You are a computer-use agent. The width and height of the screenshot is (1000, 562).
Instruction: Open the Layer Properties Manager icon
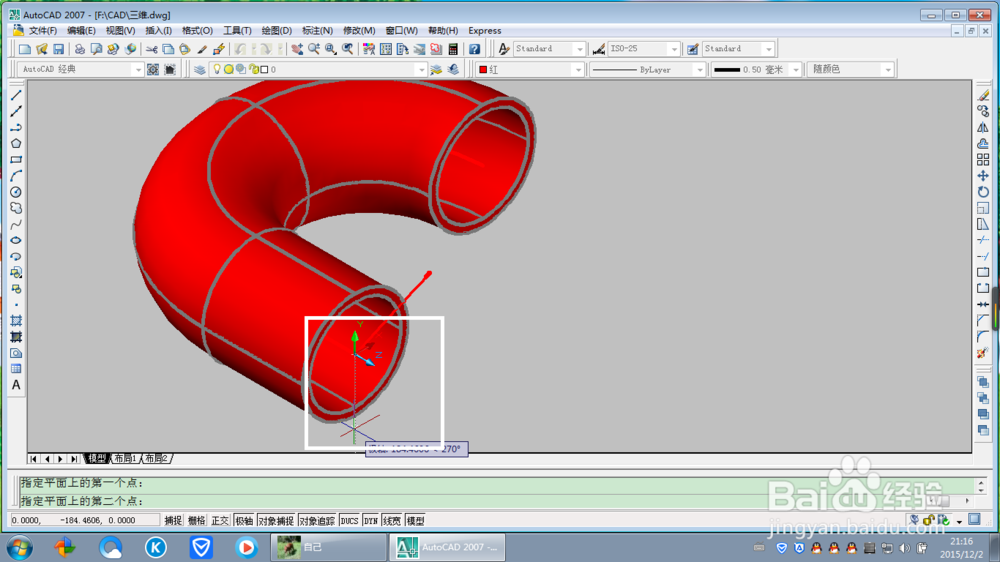click(200, 70)
